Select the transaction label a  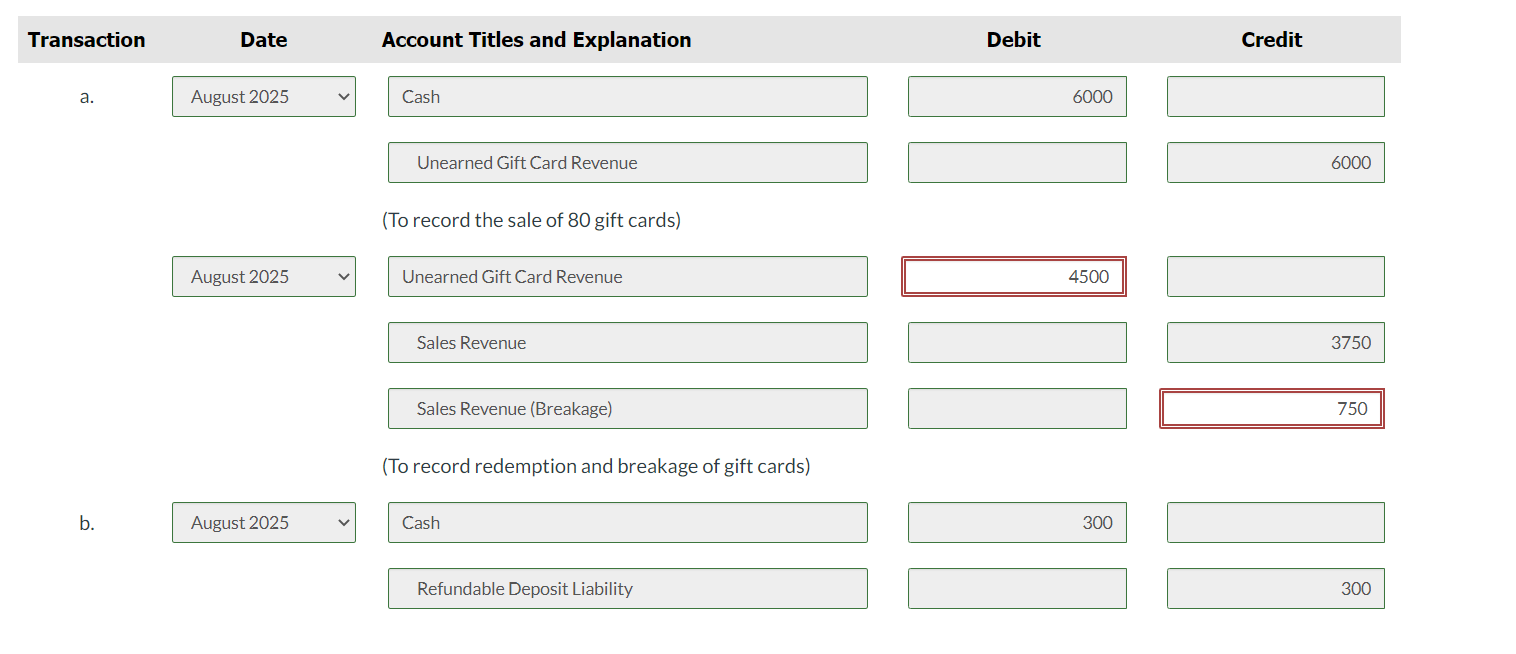(86, 96)
